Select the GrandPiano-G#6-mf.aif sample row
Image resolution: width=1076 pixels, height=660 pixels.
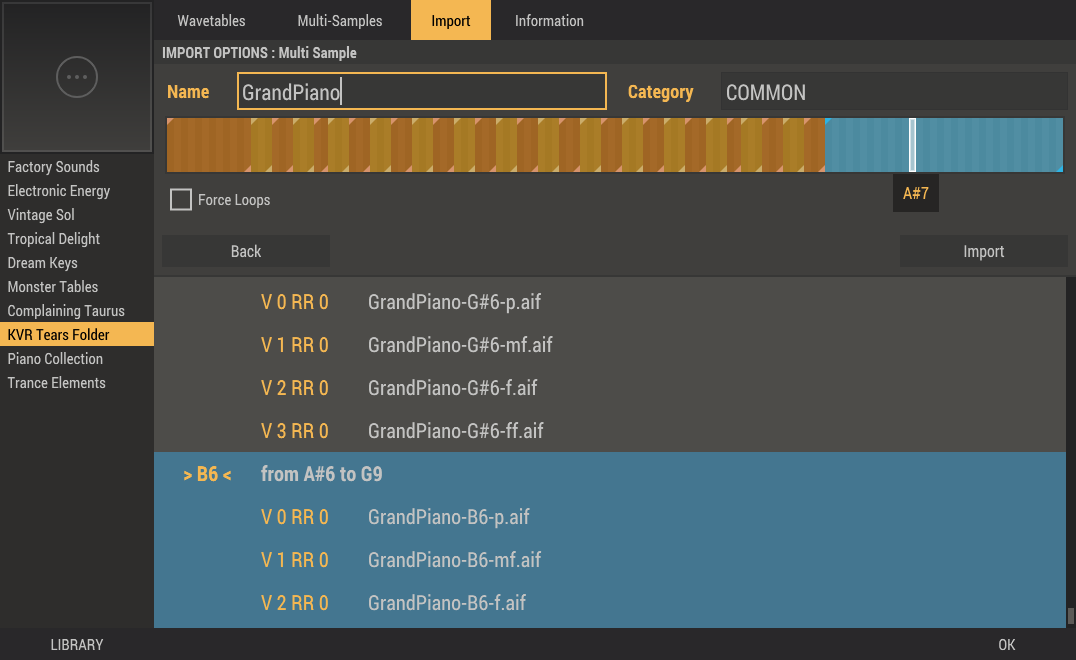coord(460,345)
